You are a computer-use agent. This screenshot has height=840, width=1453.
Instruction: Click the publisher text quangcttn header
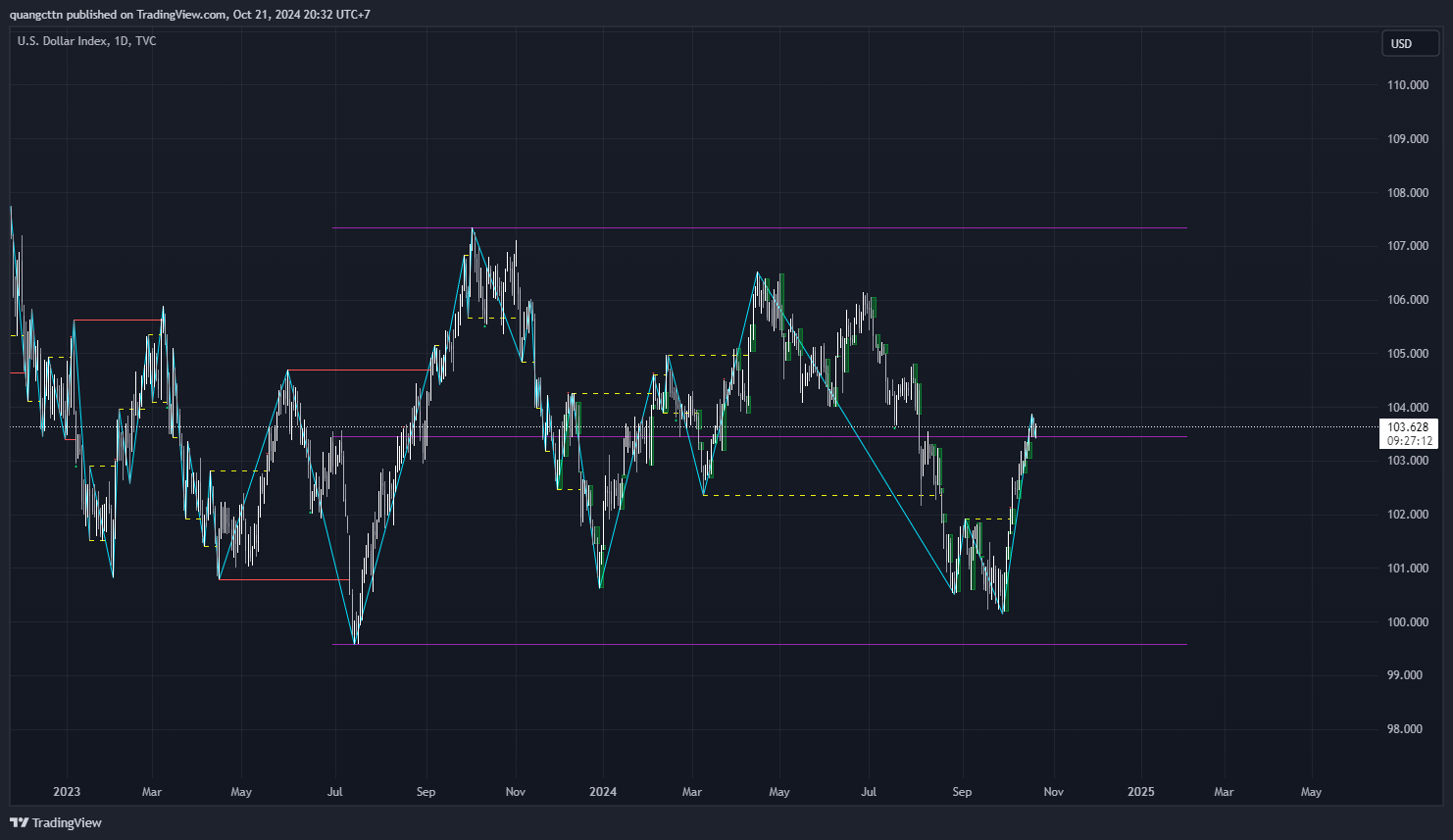pos(189,15)
